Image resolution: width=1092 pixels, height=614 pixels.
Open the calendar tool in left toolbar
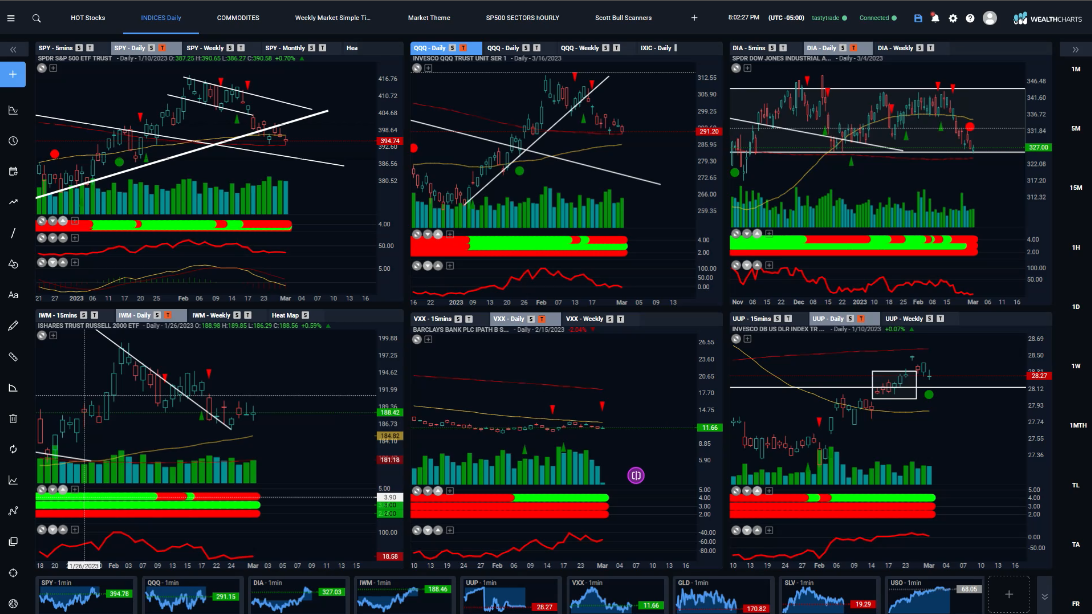(13, 171)
